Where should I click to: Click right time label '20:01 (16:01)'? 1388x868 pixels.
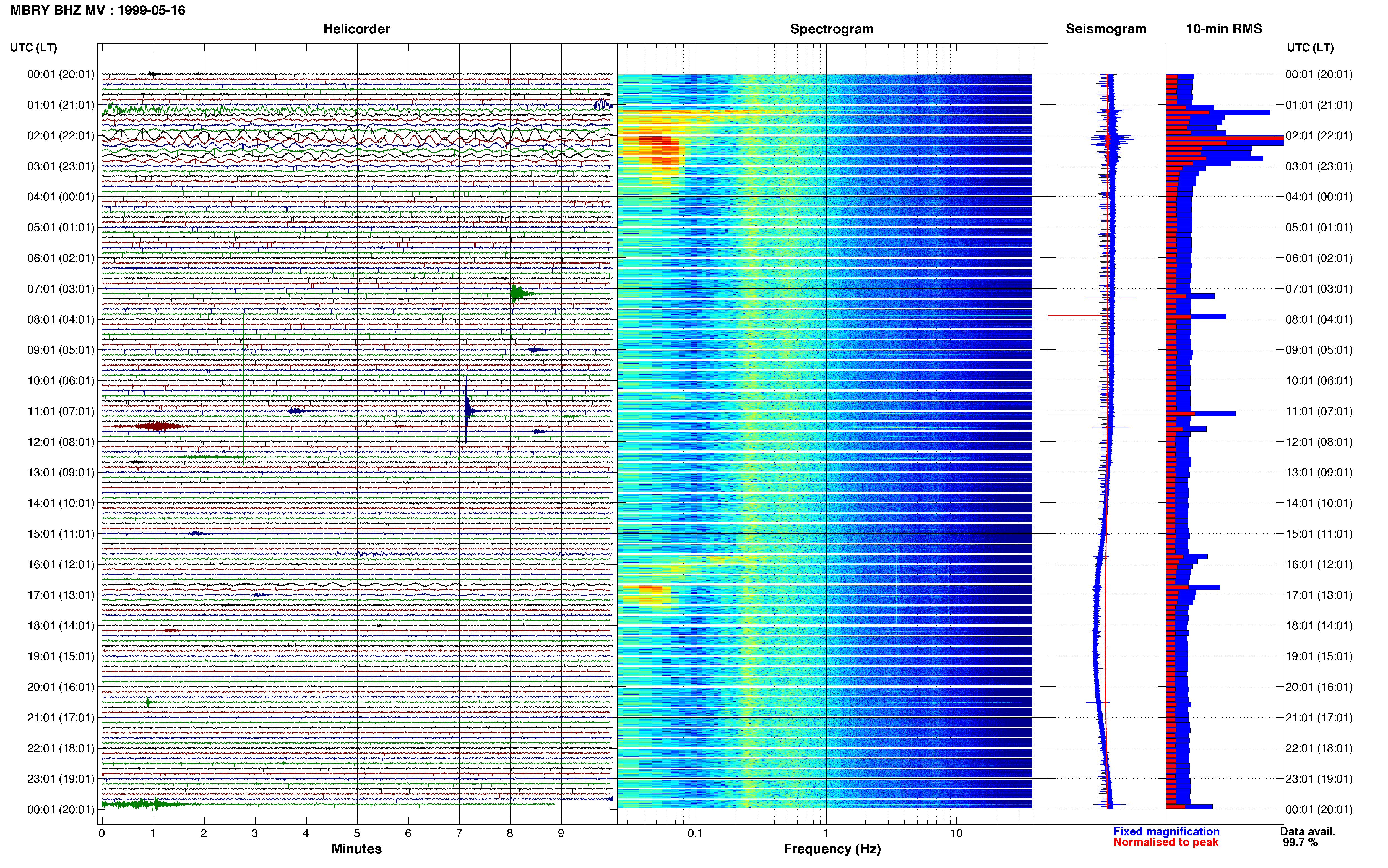pos(1319,687)
